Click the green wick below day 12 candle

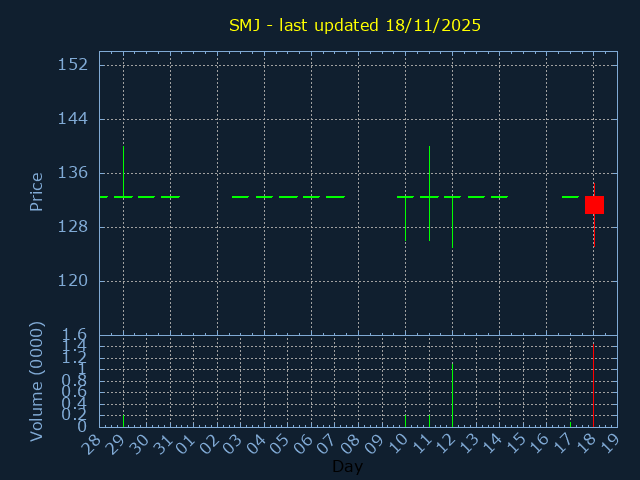[x=452, y=225]
